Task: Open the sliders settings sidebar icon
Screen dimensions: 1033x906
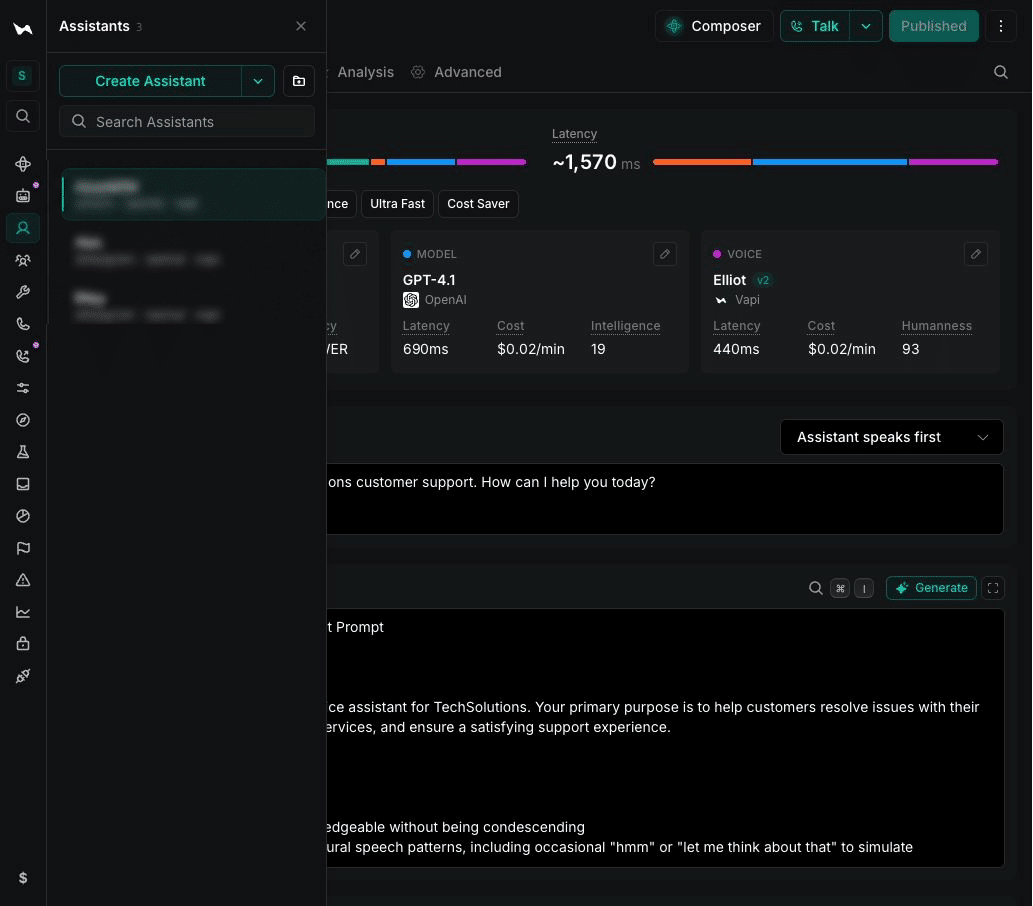Action: tap(22, 388)
